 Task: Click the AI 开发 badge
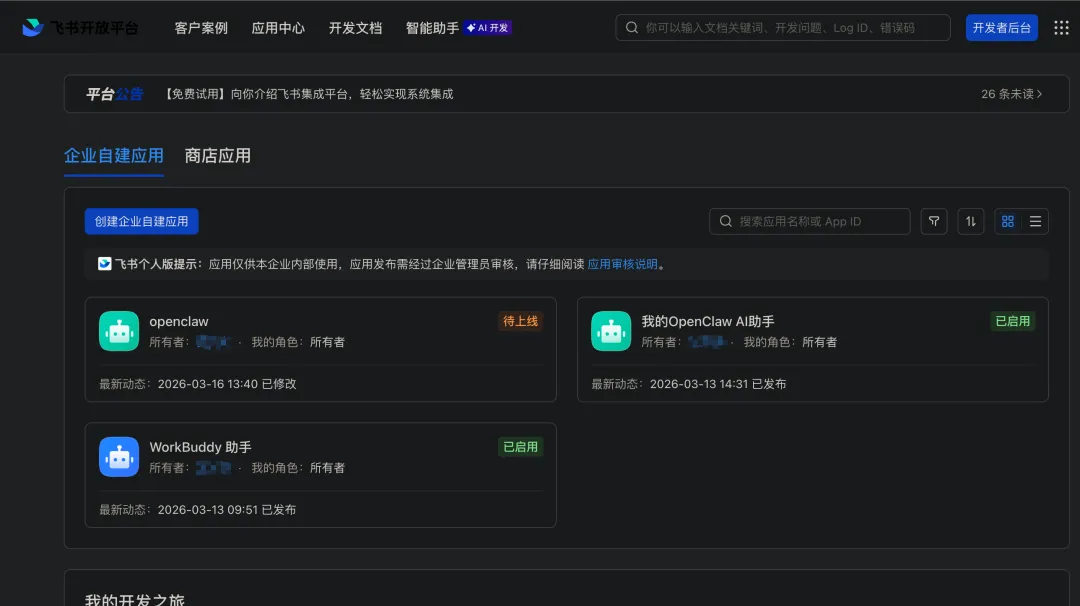(x=488, y=28)
